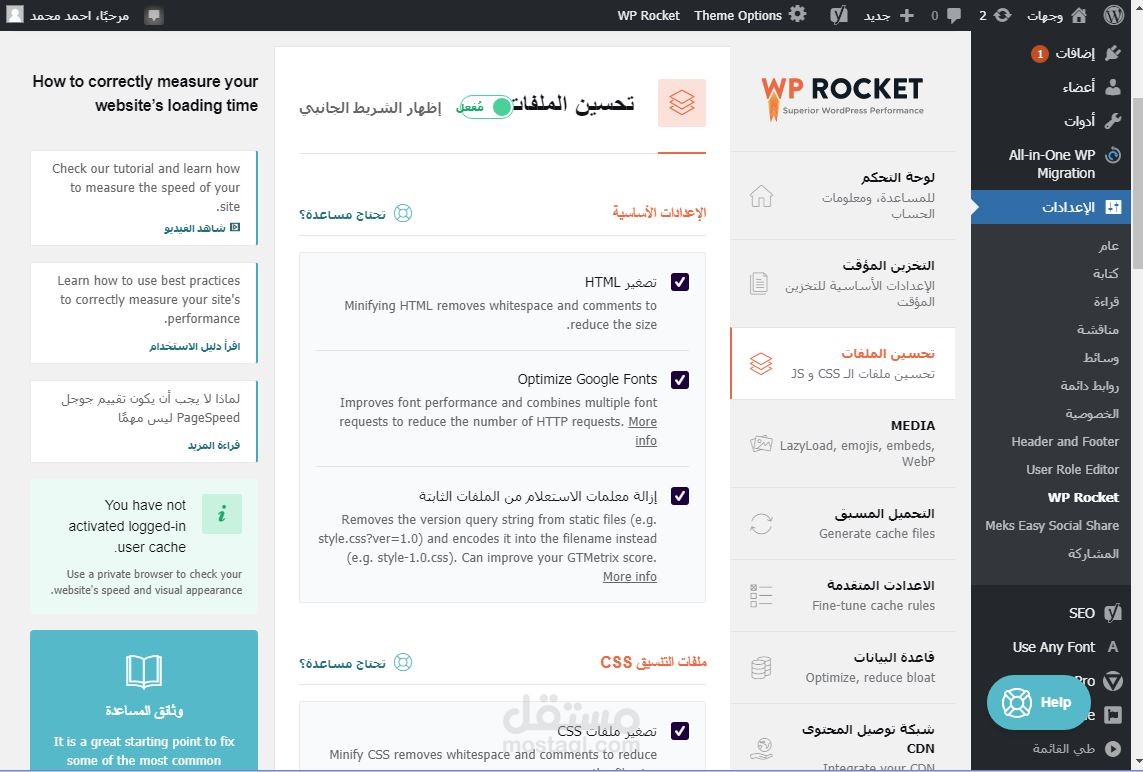
Task: Switch to التخزين المؤقت tab
Action: click(x=843, y=283)
